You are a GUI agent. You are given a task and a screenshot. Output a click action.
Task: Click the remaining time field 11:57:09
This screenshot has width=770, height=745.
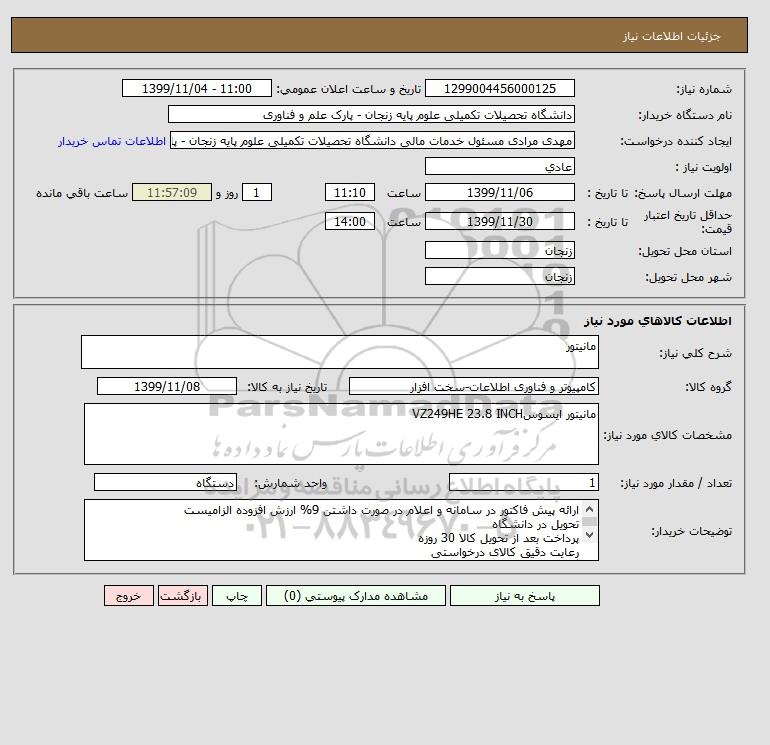pyautogui.click(x=172, y=193)
